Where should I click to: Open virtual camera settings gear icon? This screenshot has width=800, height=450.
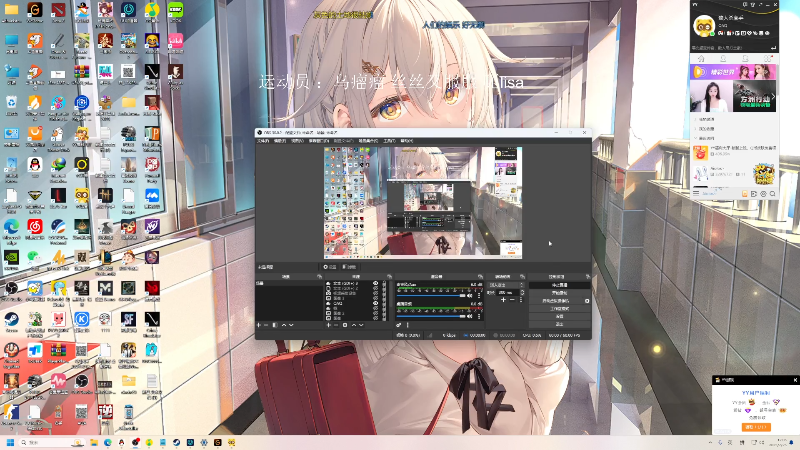pos(587,301)
